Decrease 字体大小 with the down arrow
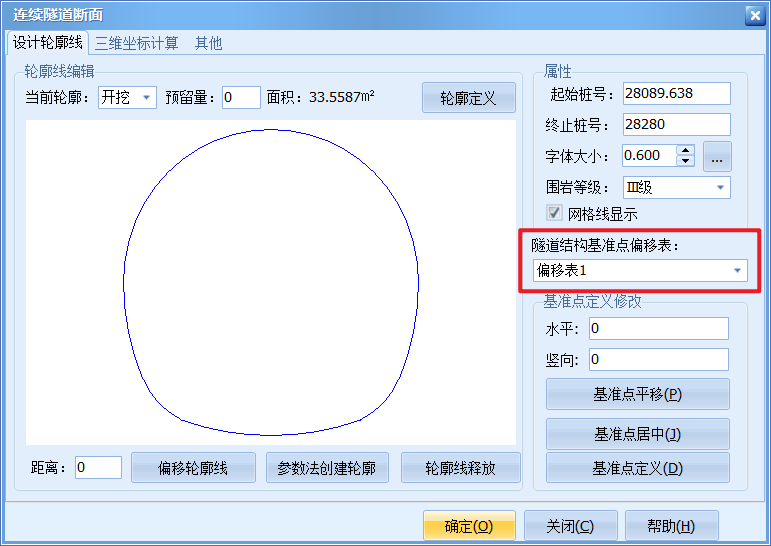This screenshot has width=771, height=546. pos(685,161)
